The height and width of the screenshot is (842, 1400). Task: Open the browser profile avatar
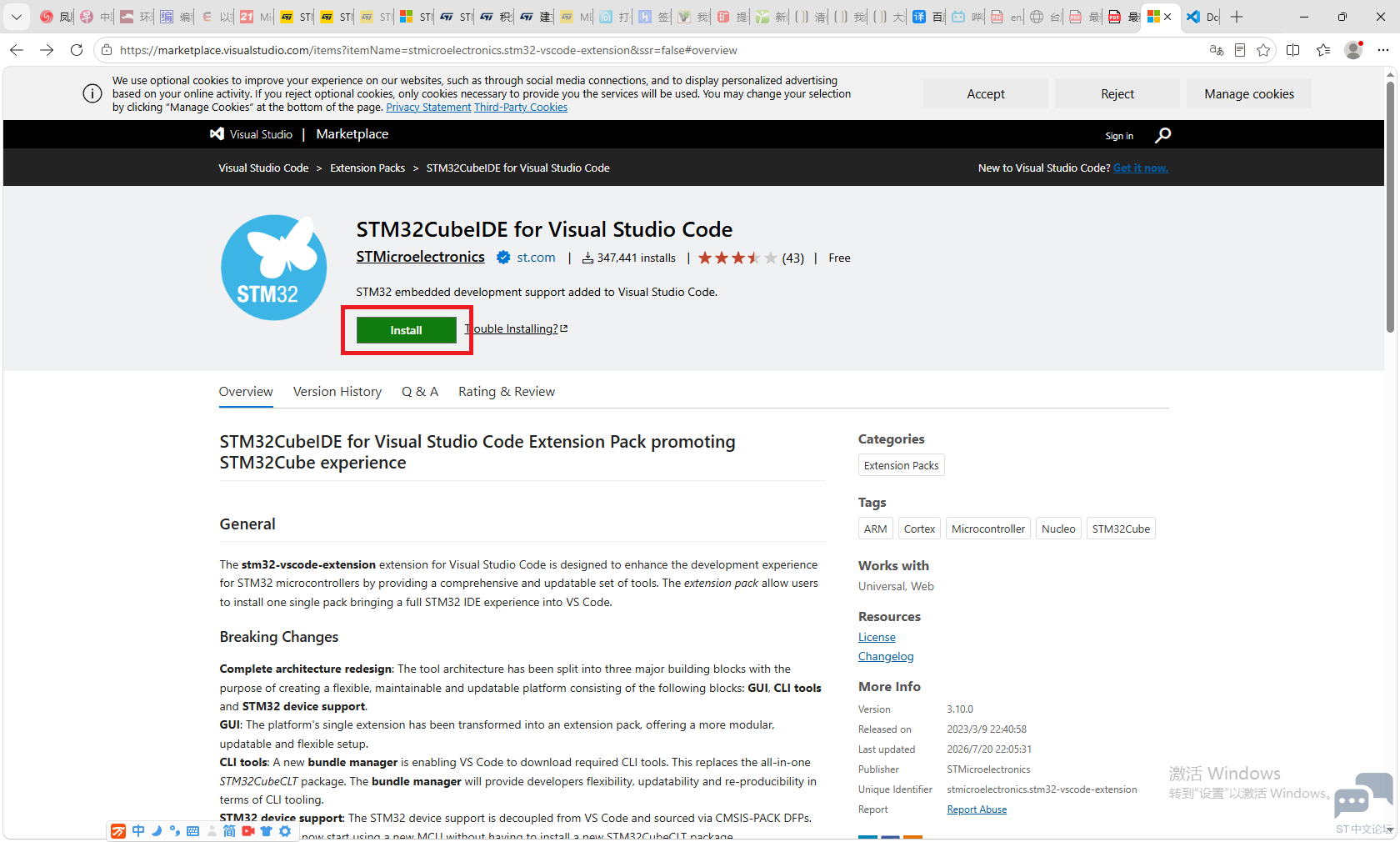coord(1353,50)
